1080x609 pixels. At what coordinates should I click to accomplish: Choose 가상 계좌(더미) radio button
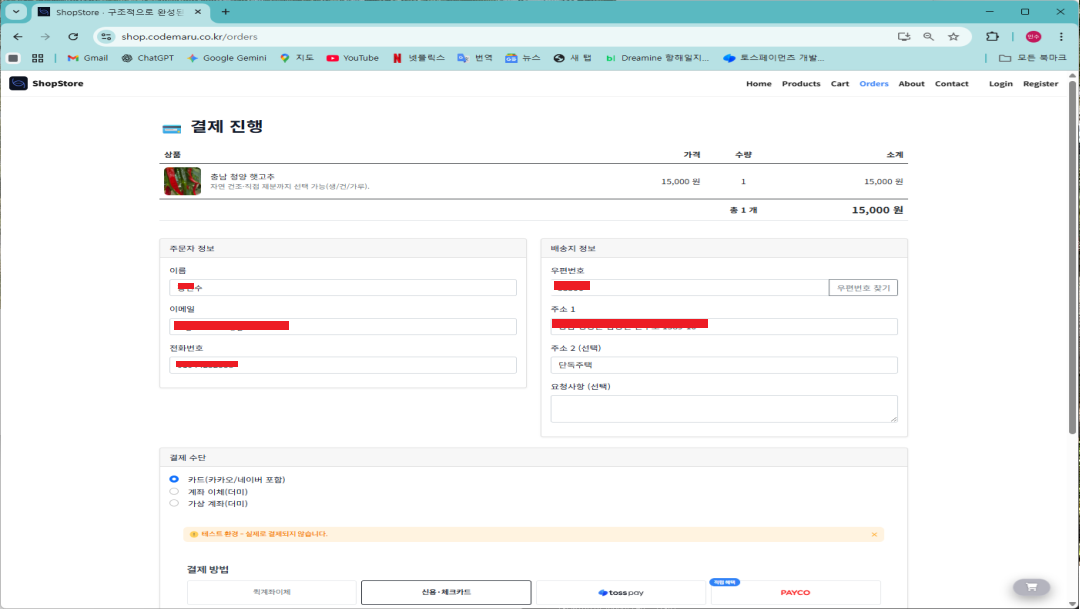[174, 503]
